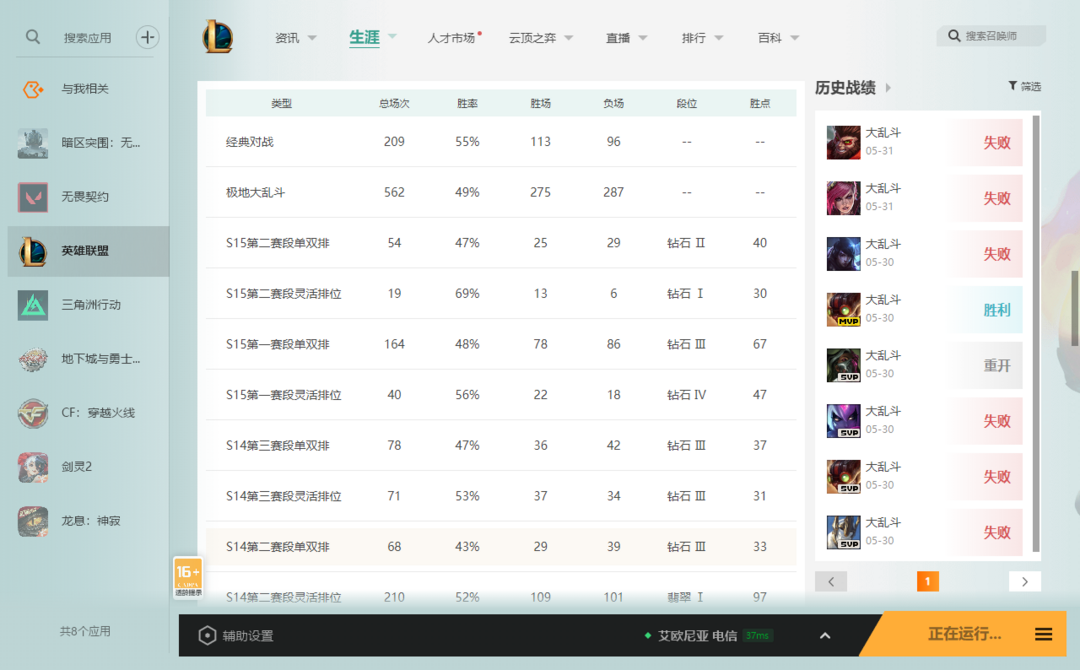Select S14第三赛段灵活排位 row
This screenshot has width=1080, height=670.
[501, 496]
